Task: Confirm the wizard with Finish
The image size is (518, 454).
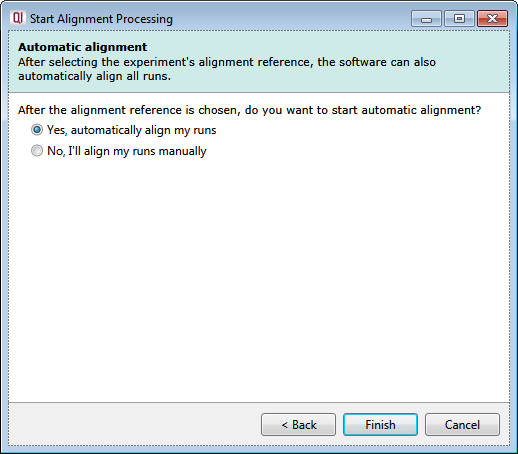Action: (x=380, y=425)
